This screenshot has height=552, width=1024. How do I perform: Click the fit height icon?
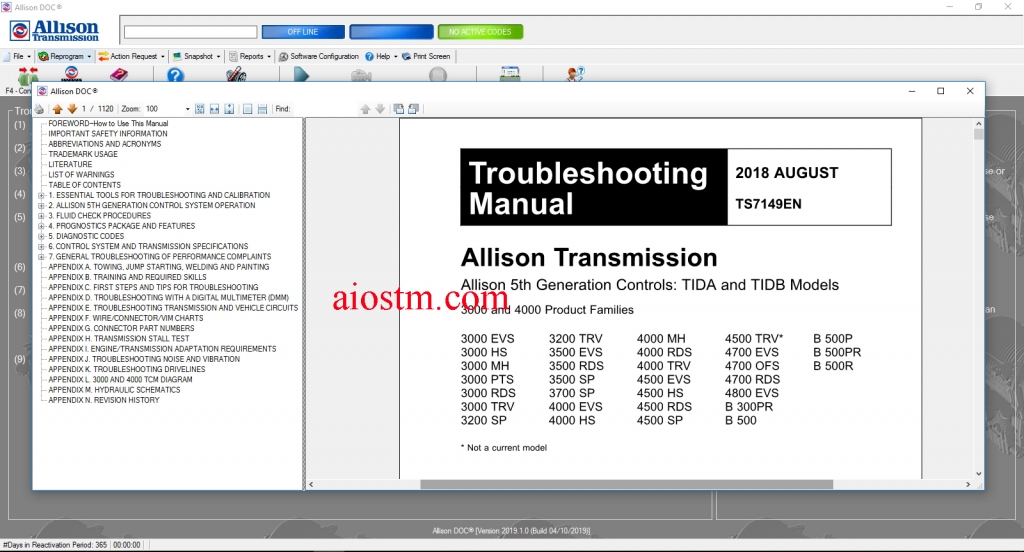(x=229, y=109)
